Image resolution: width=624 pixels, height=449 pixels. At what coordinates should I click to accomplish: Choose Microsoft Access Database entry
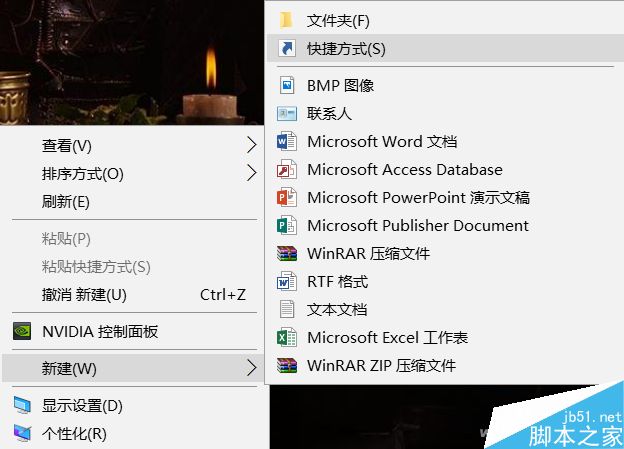445,169
